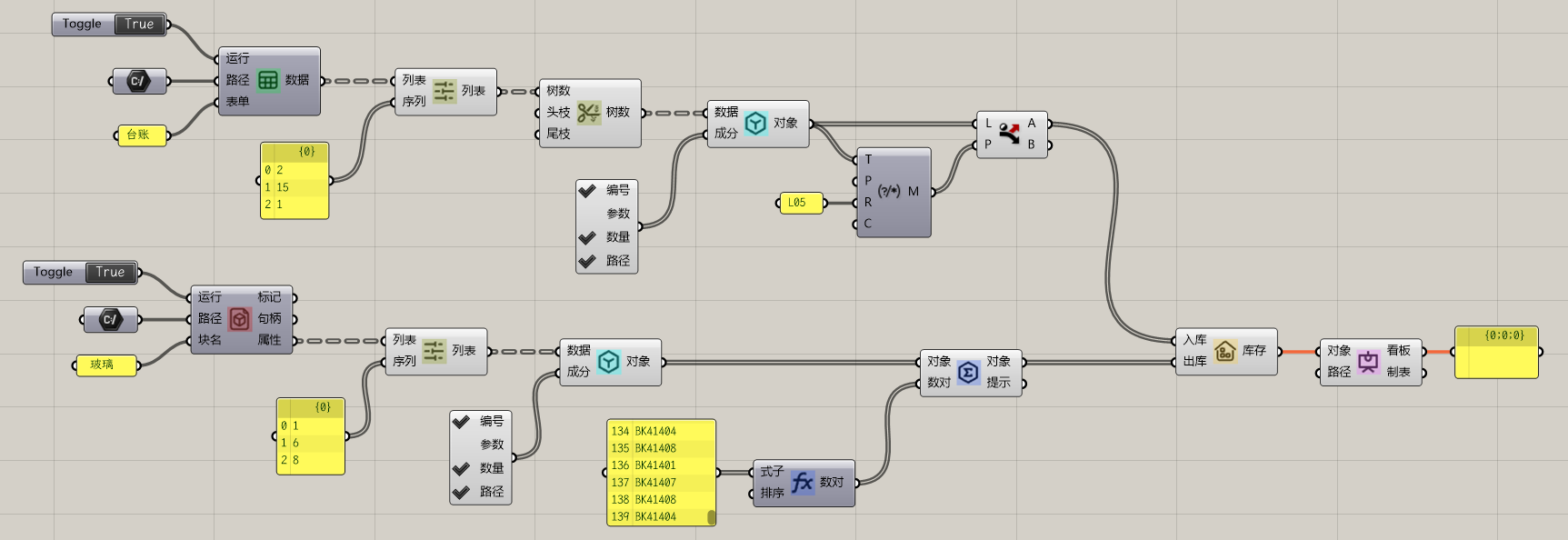Click the upper C:/ file path parameter

click(x=139, y=81)
